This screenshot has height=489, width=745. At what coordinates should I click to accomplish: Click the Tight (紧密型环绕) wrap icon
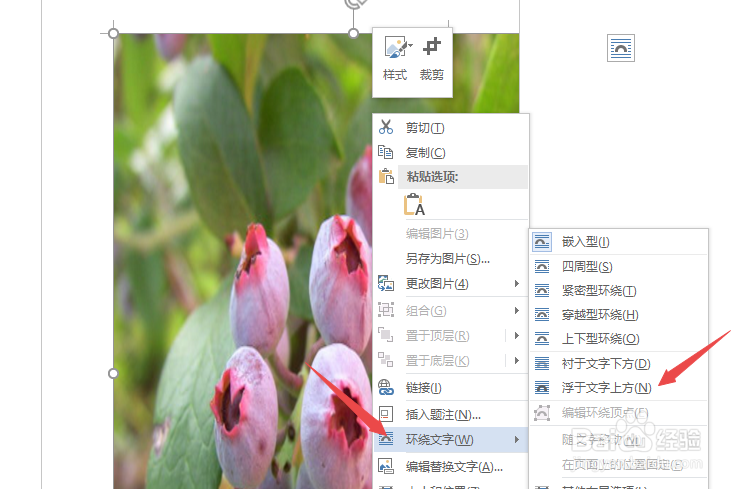click(x=542, y=290)
